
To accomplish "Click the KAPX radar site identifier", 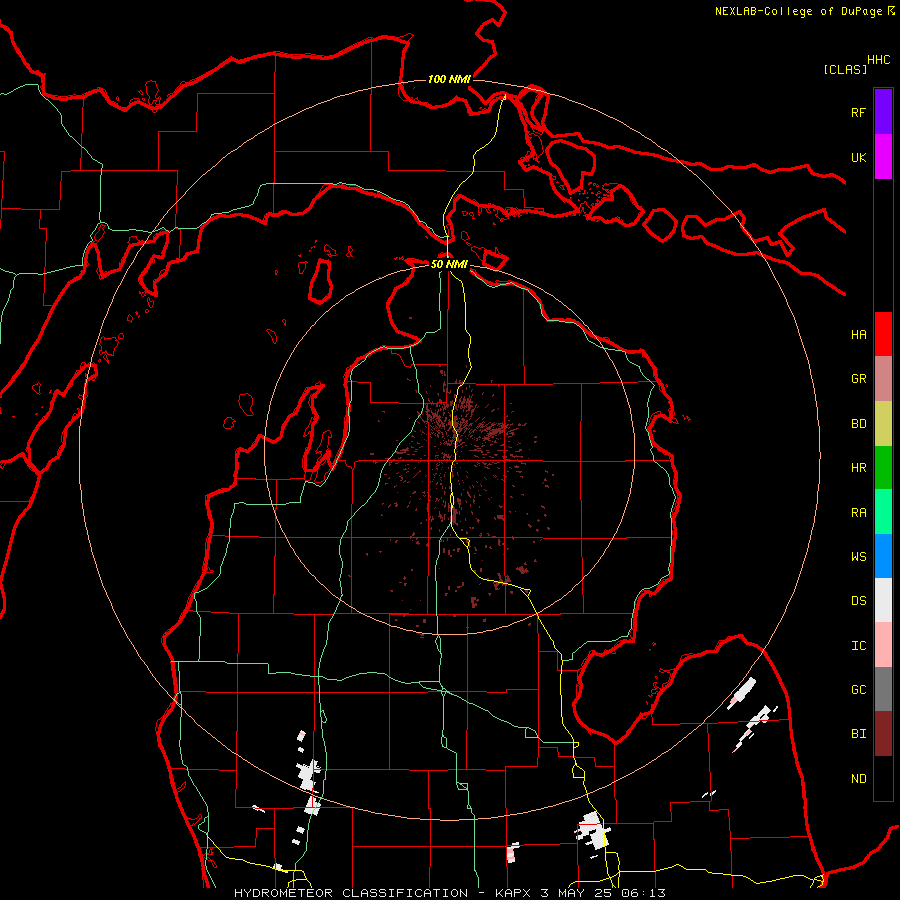I will coord(513,893).
